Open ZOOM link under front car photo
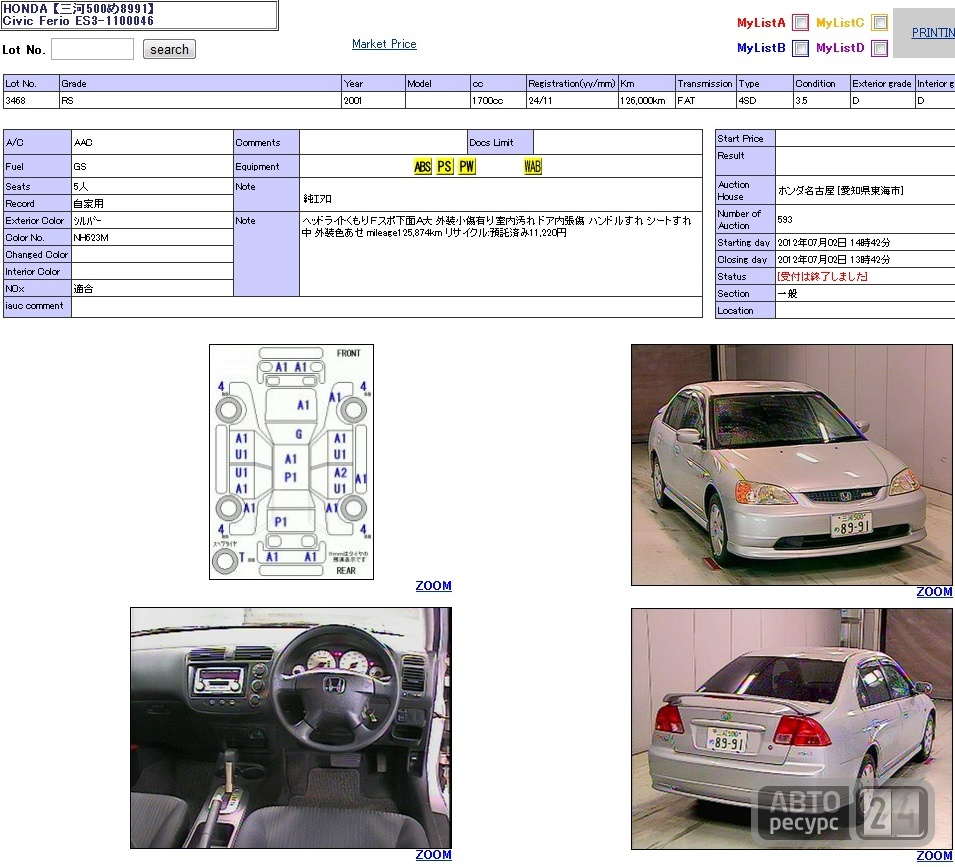 point(934,592)
